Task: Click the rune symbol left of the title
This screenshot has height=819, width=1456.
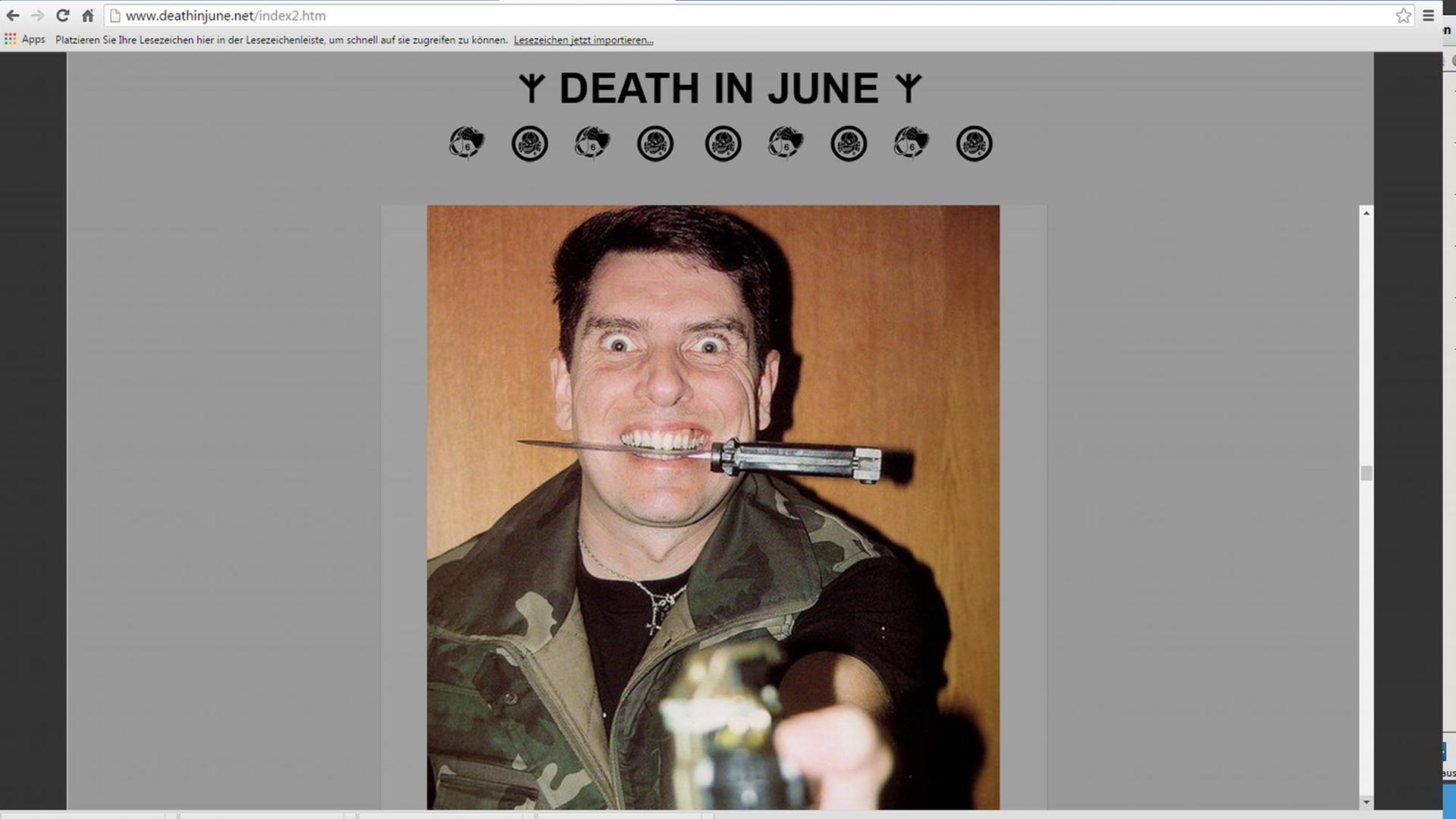Action: click(532, 89)
